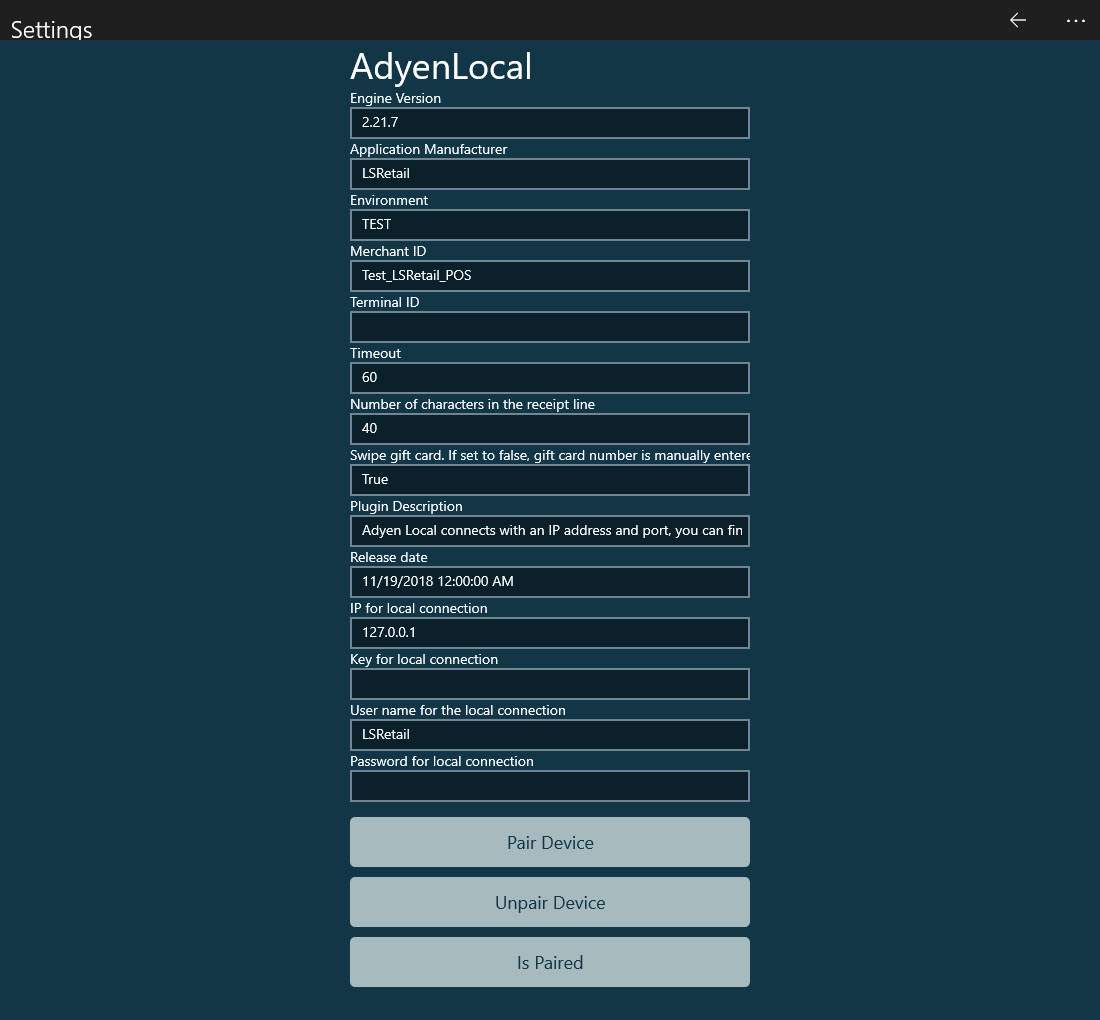Select the IP for local connection field

point(549,633)
